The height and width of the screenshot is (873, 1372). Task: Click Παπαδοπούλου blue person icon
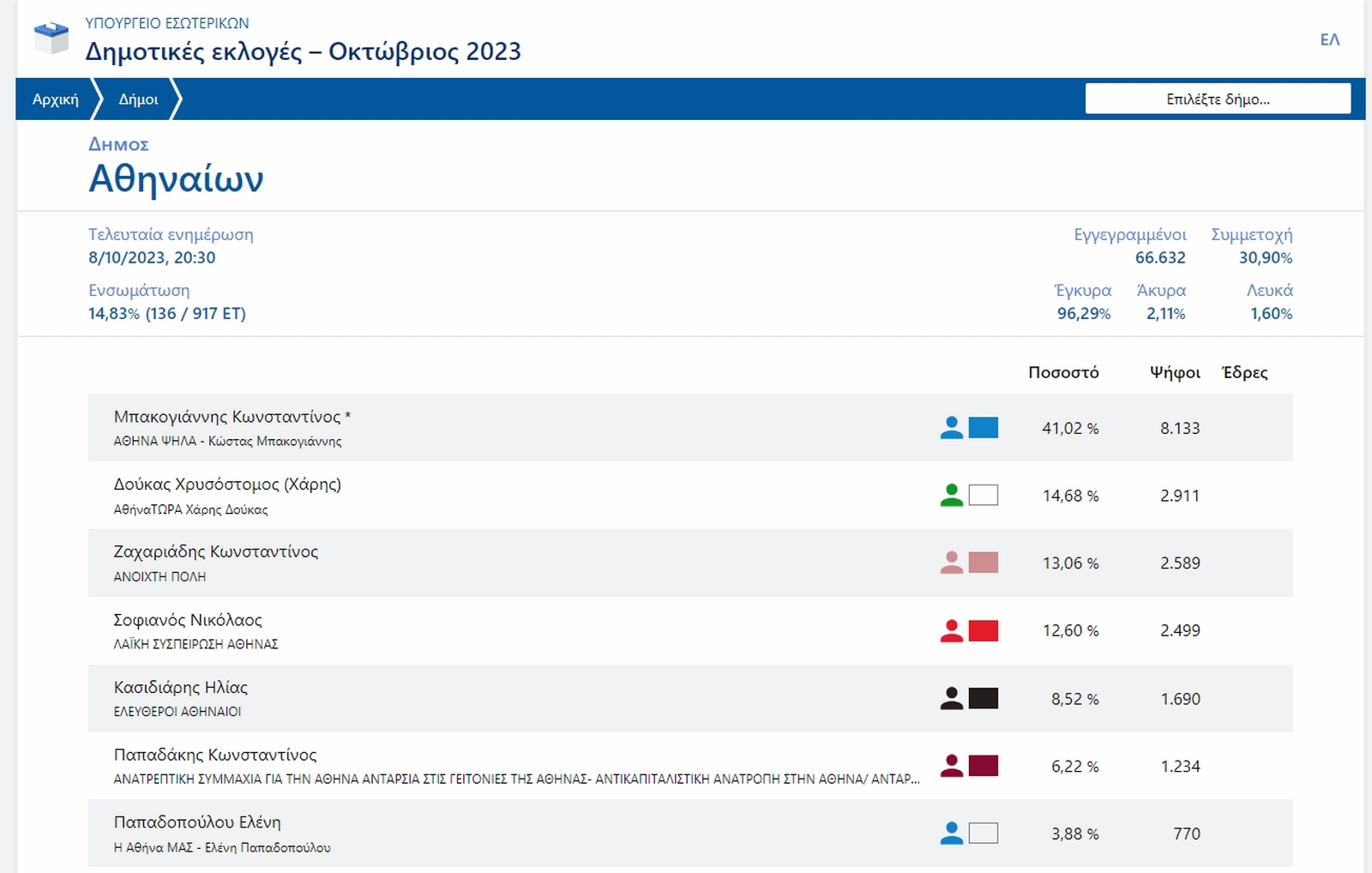(x=951, y=833)
